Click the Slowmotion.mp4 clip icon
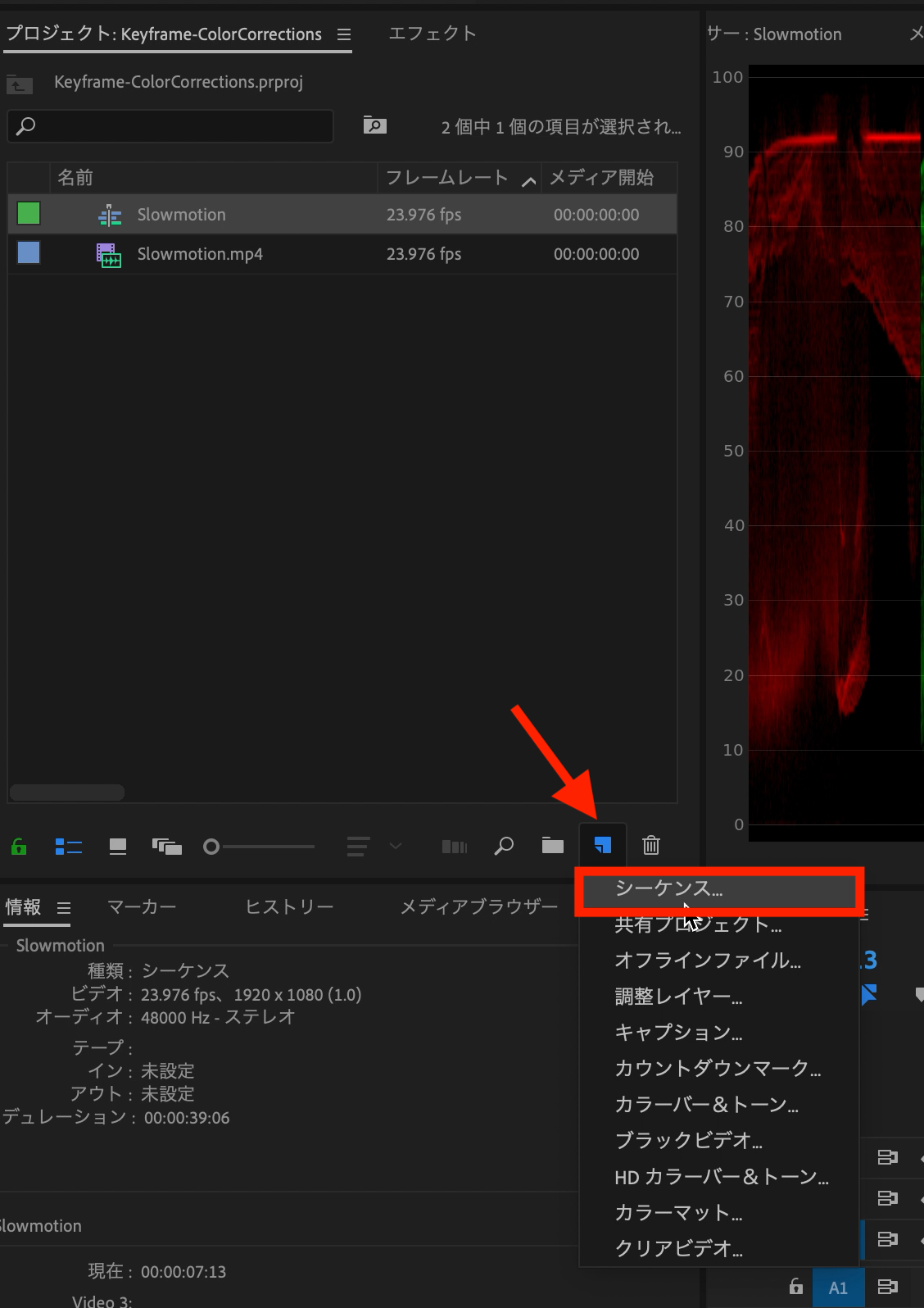 [109, 255]
